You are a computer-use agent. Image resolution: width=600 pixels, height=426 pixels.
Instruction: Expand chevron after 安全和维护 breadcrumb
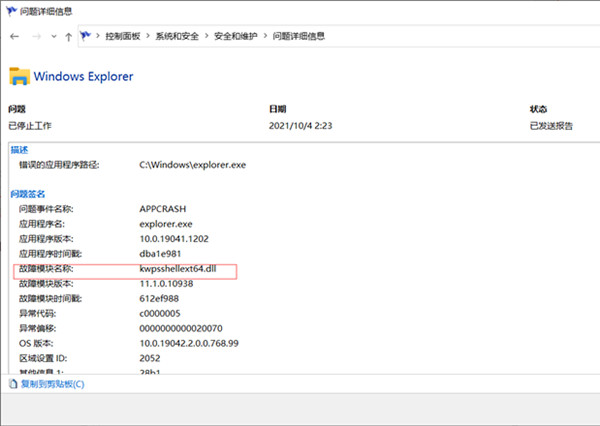point(265,36)
